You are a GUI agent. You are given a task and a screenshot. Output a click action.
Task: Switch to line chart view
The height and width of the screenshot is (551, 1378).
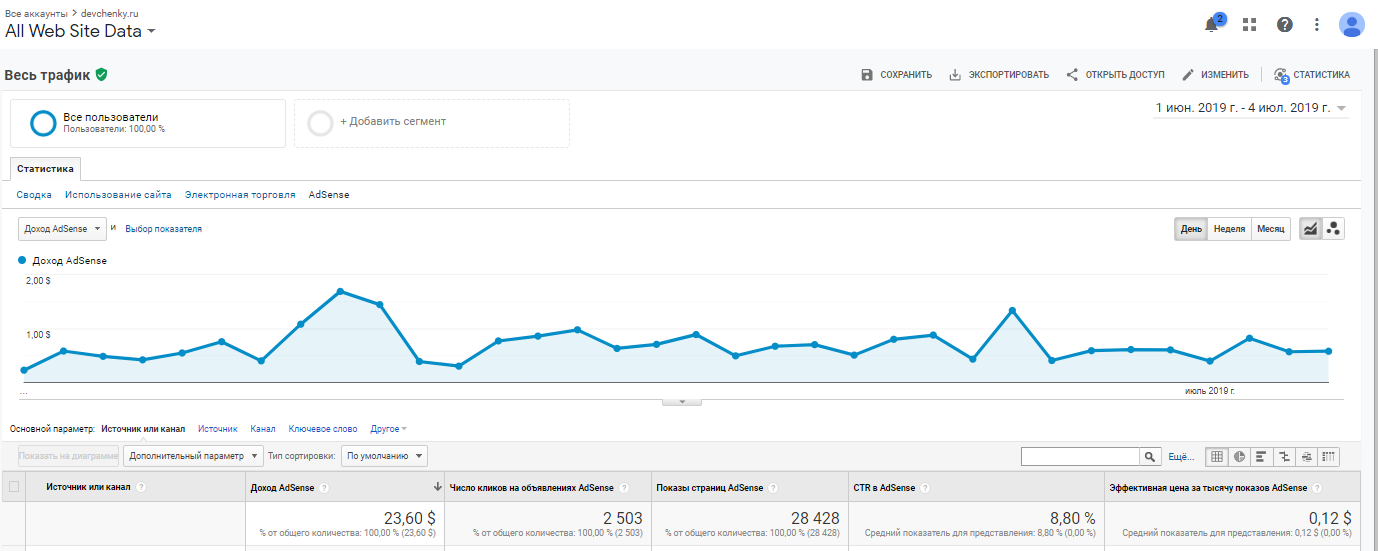point(1310,229)
